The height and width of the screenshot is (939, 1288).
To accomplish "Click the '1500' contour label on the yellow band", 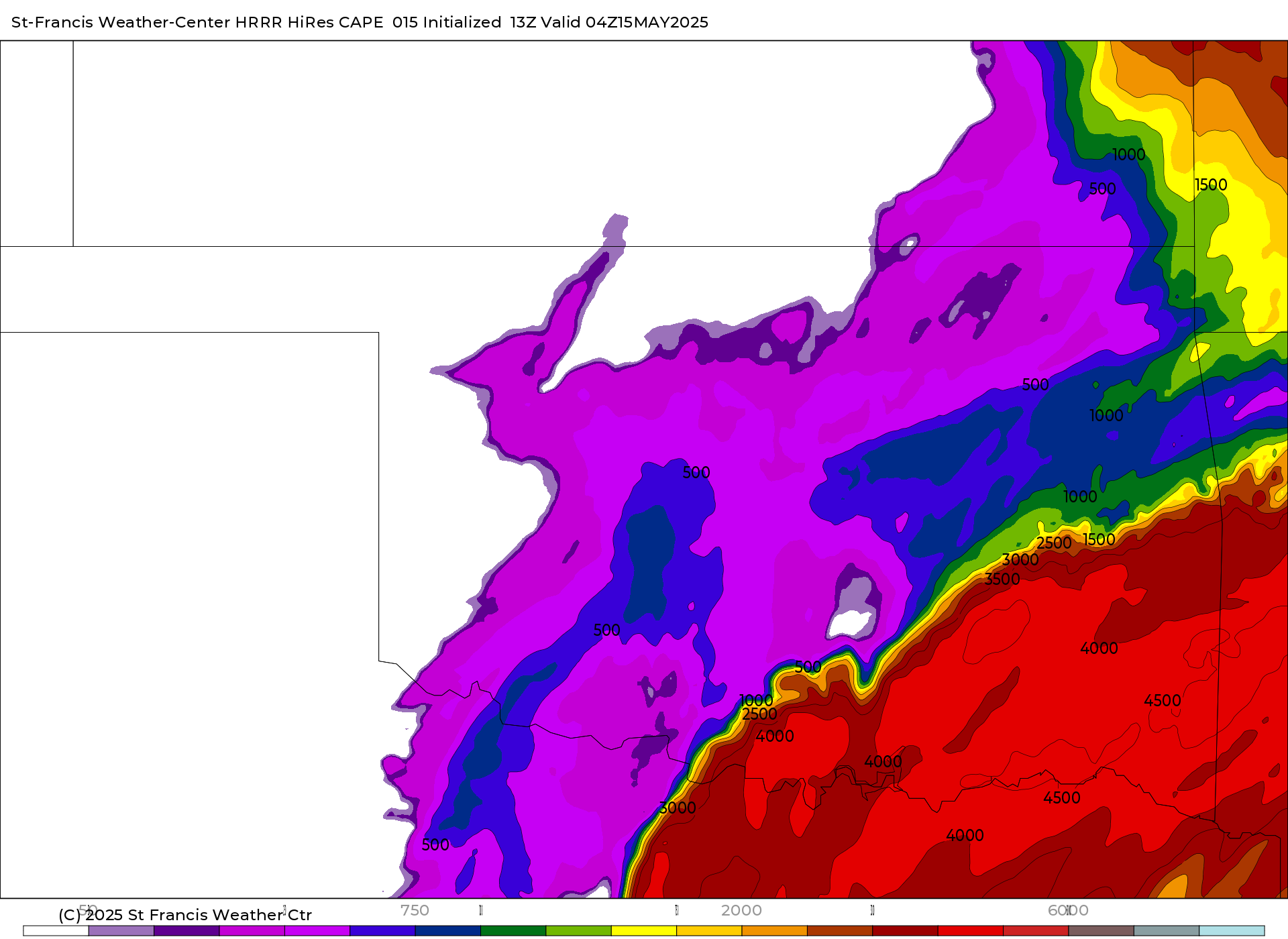I will pos(1211,184).
